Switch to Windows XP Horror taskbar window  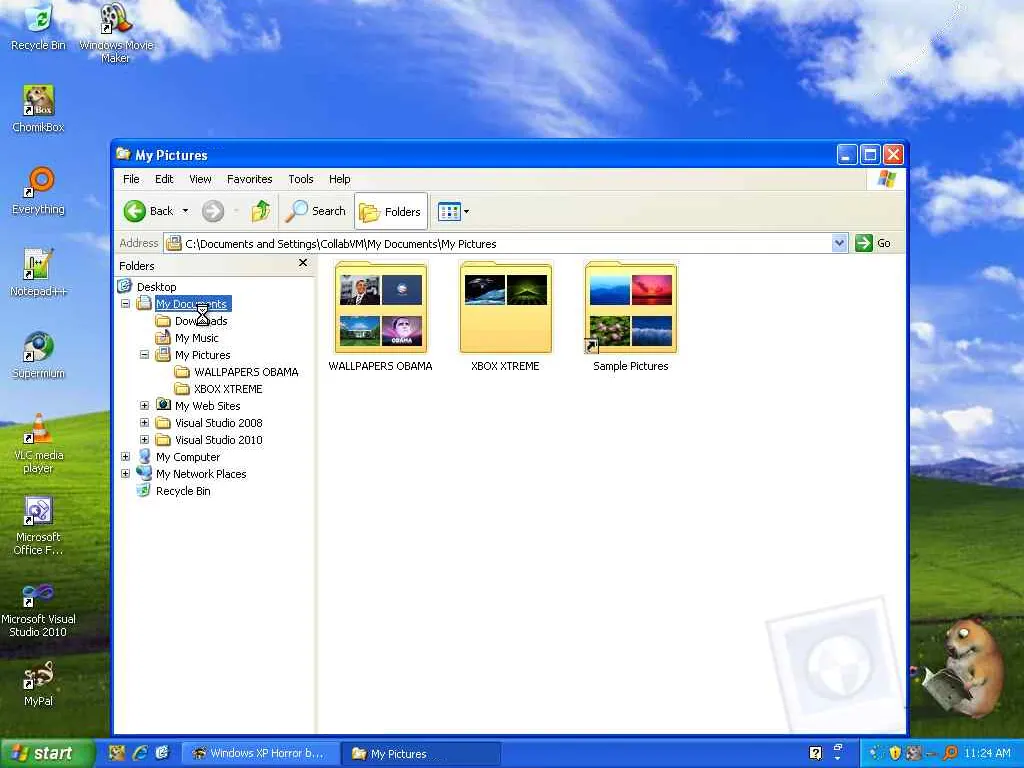[259, 753]
